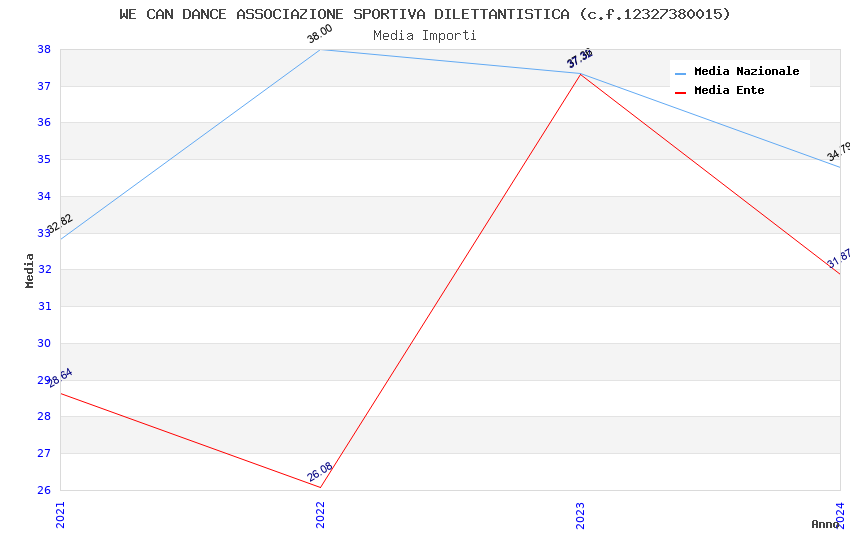Click the y-axis Media title

coord(29,270)
